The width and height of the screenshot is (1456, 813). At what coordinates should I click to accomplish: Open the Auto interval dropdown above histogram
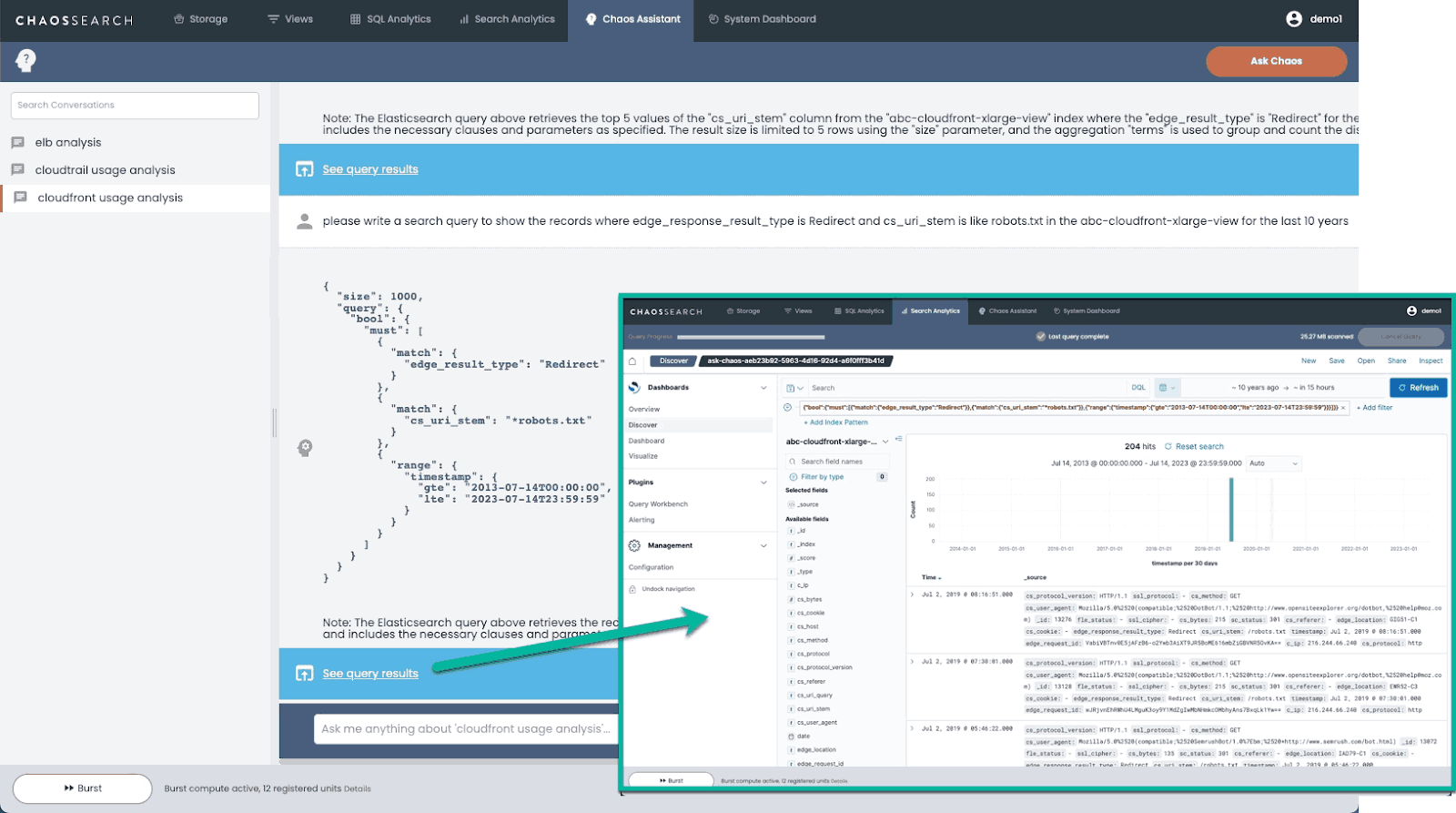pyautogui.click(x=1274, y=463)
